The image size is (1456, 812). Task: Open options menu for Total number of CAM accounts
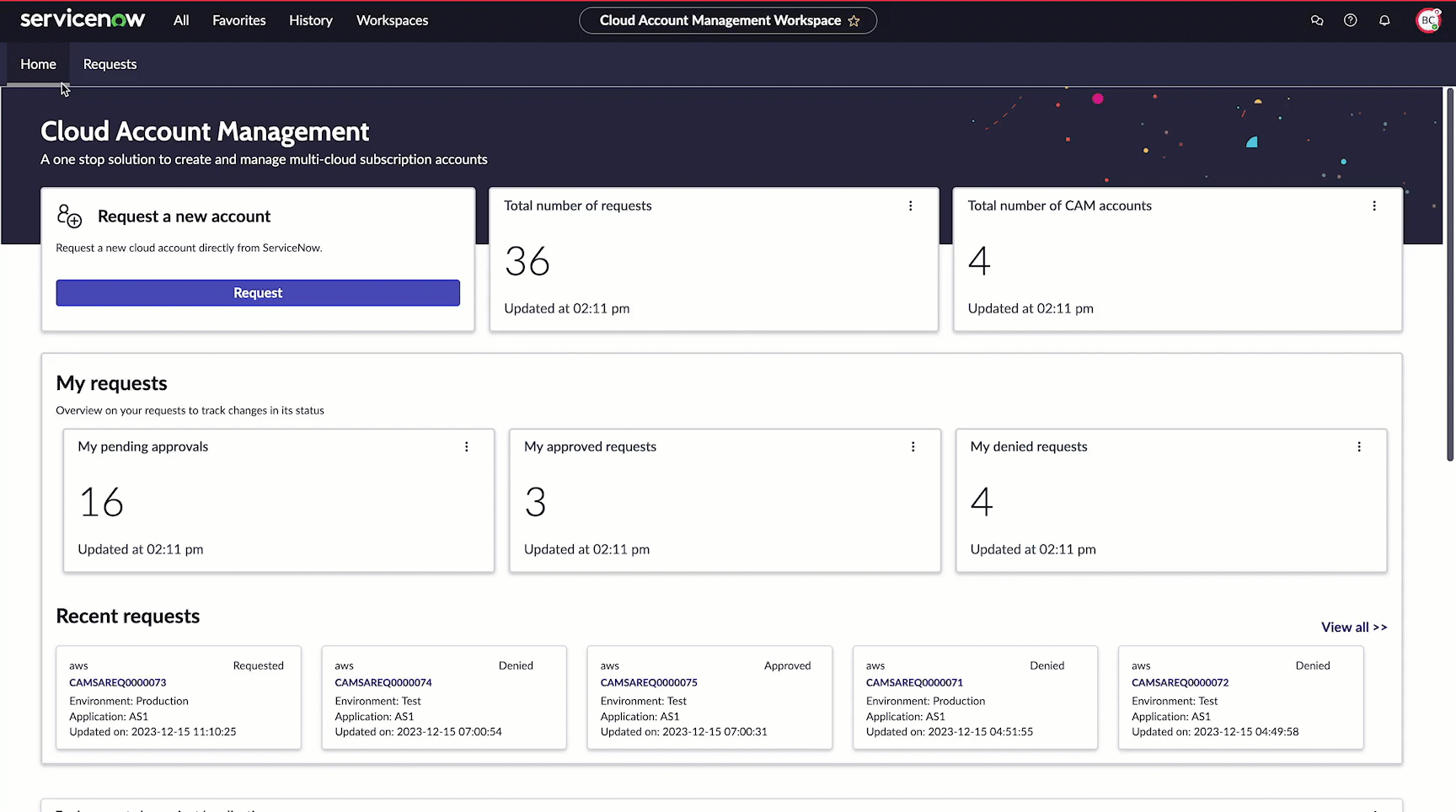tap(1374, 206)
